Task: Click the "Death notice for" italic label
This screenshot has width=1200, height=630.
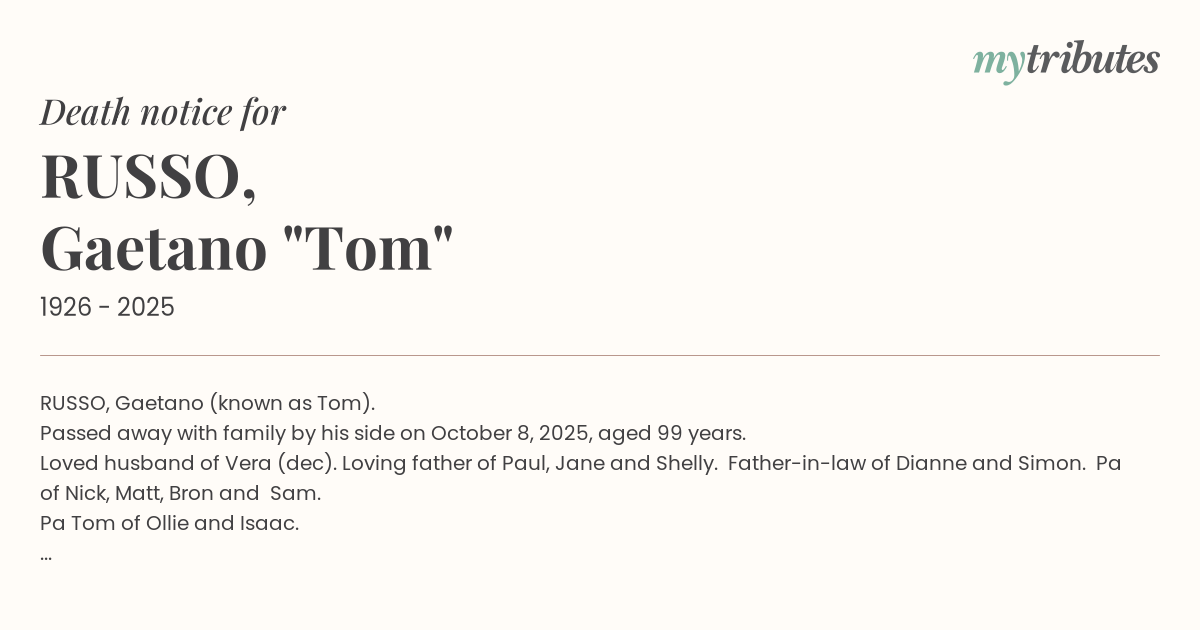Action: point(163,112)
